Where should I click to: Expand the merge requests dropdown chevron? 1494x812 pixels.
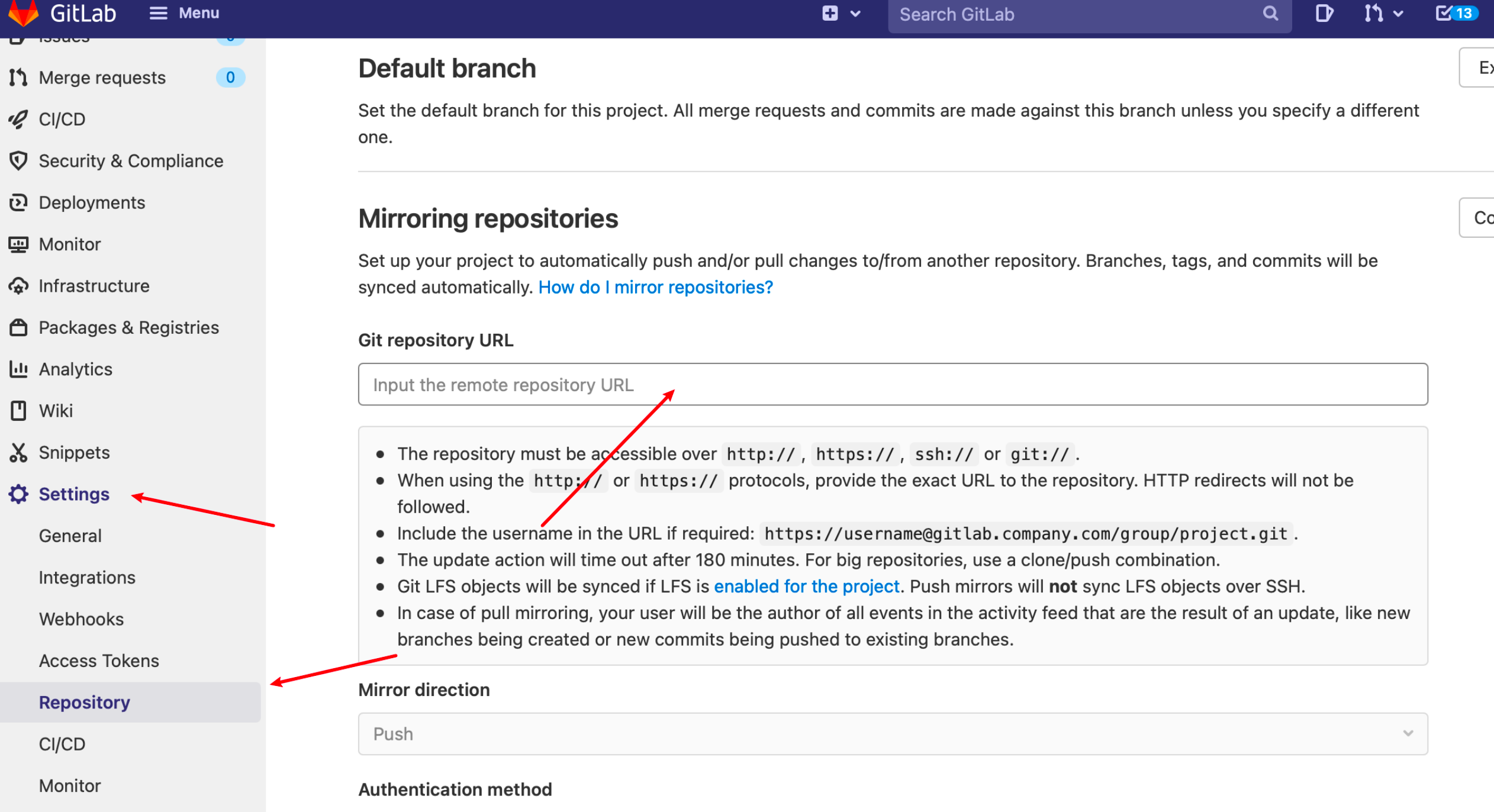[x=1398, y=13]
